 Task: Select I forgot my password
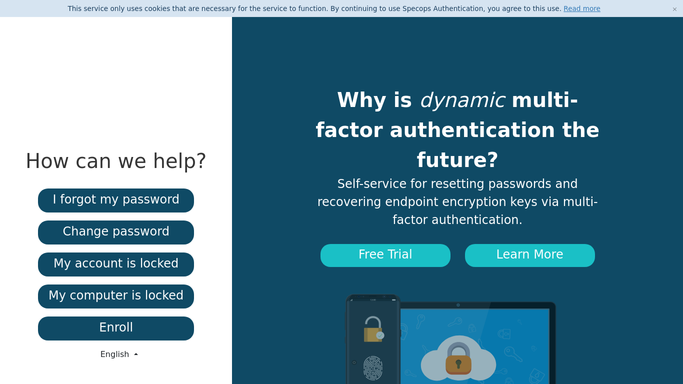tap(116, 200)
